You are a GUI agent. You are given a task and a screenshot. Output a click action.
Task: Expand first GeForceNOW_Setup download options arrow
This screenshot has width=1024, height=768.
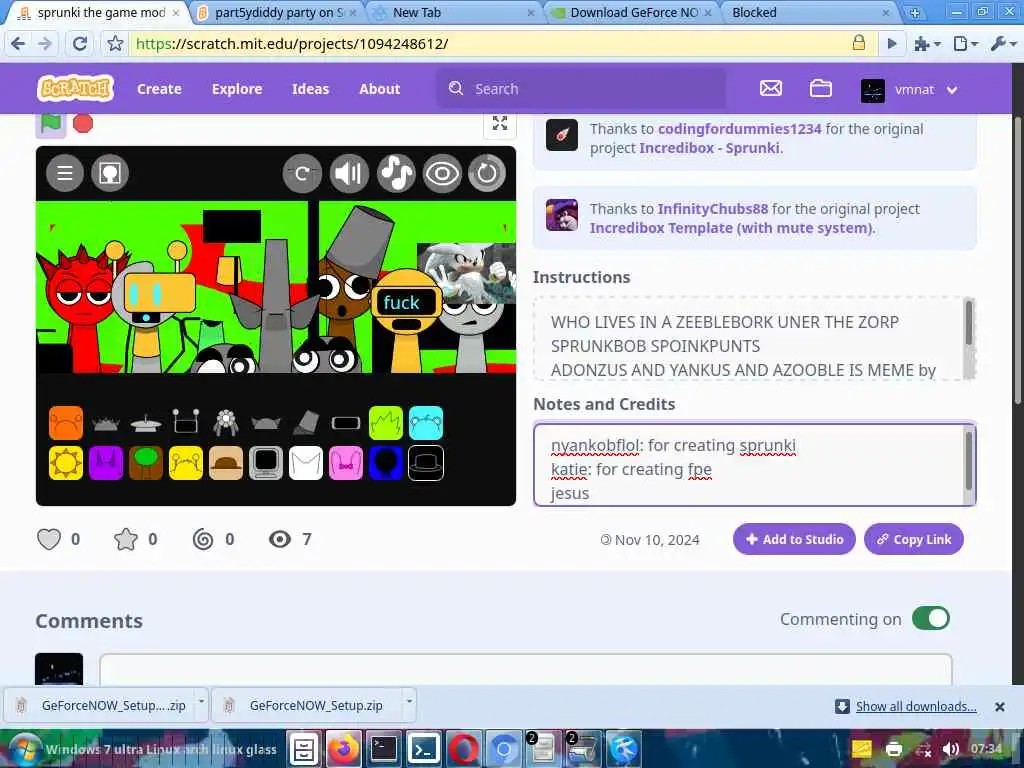[x=202, y=701]
